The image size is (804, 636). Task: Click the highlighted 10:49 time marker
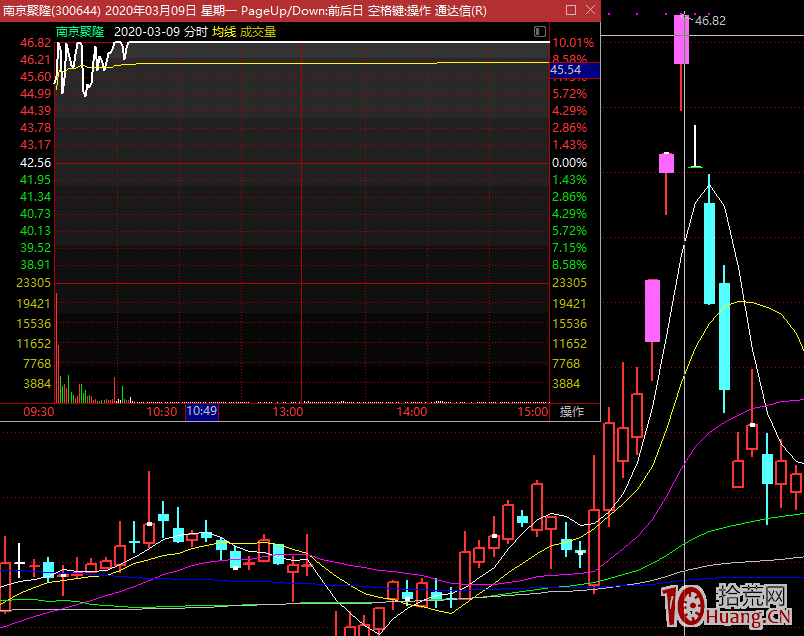click(x=201, y=411)
